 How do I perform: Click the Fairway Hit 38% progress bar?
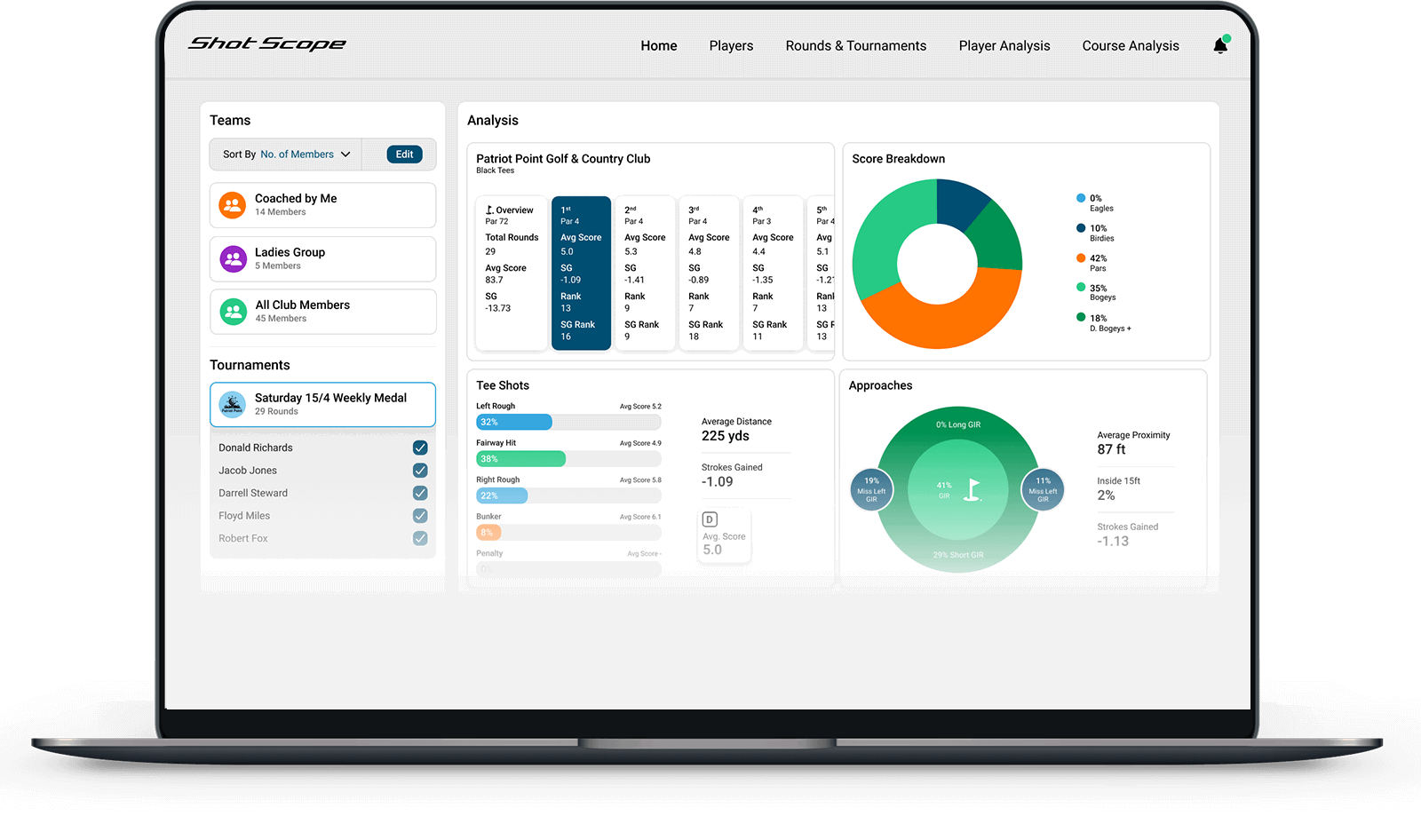pos(568,459)
